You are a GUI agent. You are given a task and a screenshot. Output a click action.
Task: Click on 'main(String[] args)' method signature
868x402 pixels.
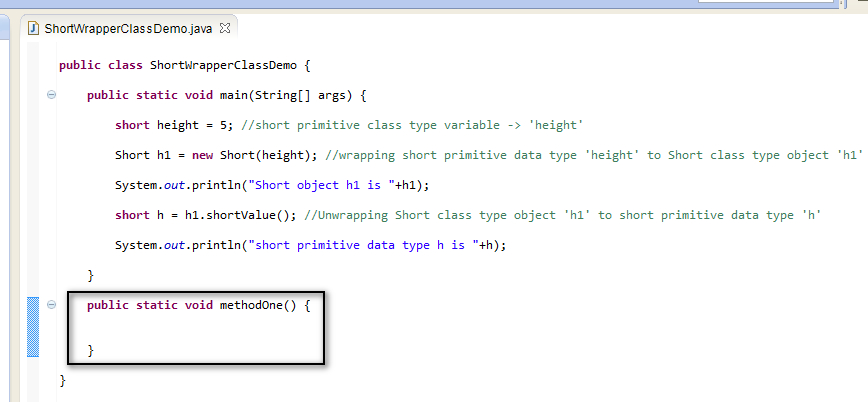286,95
